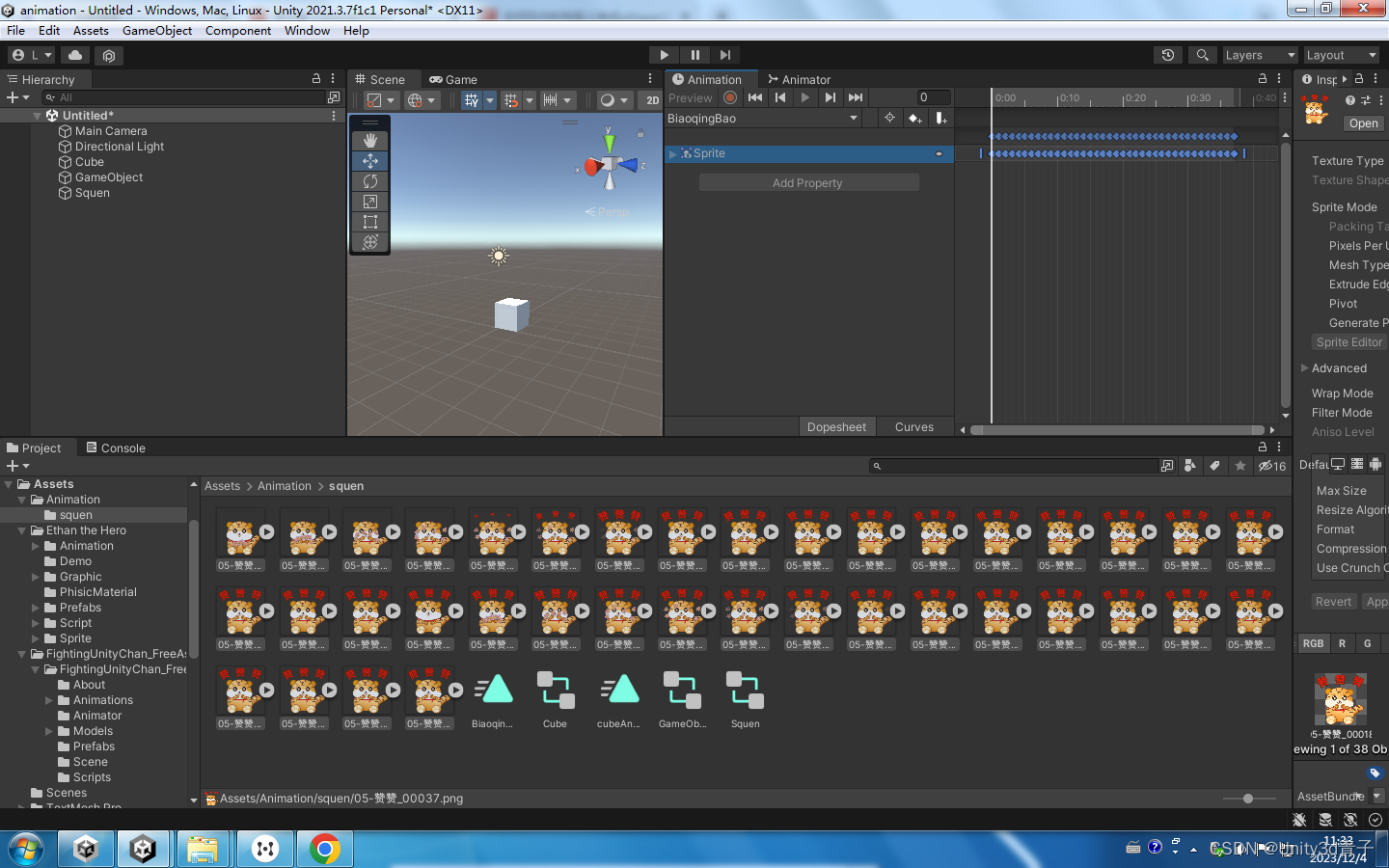Screen dimensions: 1389x868
Task: Select Android platform override tab
Action: coord(1376,464)
